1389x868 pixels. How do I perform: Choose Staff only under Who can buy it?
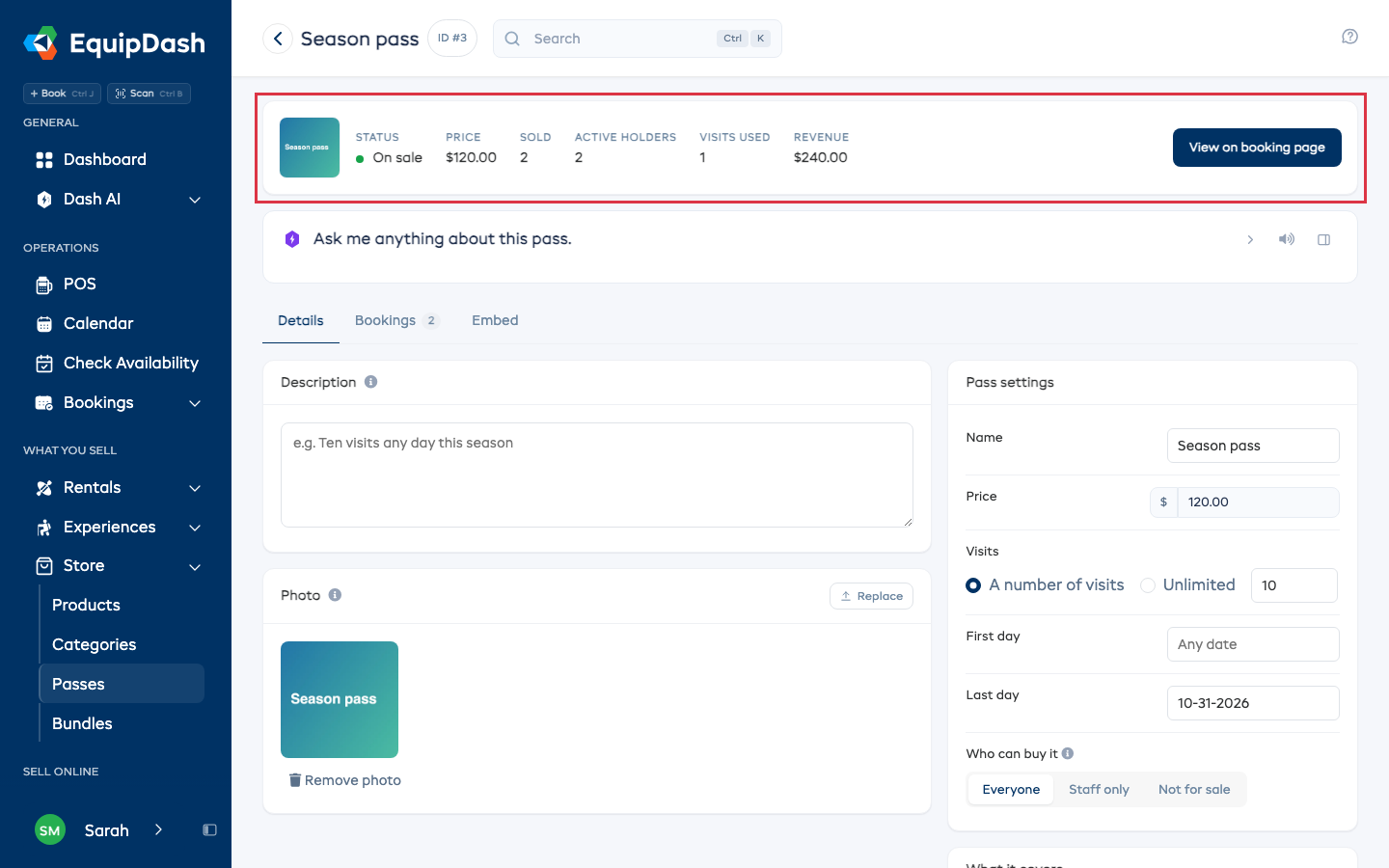coord(1099,790)
